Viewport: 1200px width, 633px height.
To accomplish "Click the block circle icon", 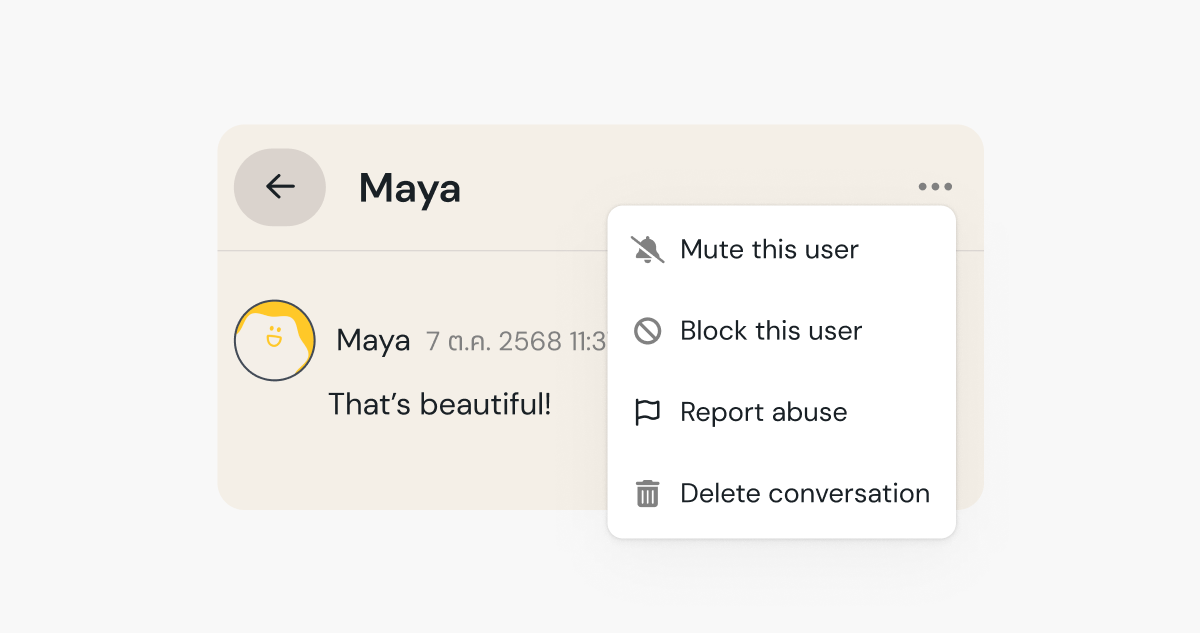I will point(648,331).
